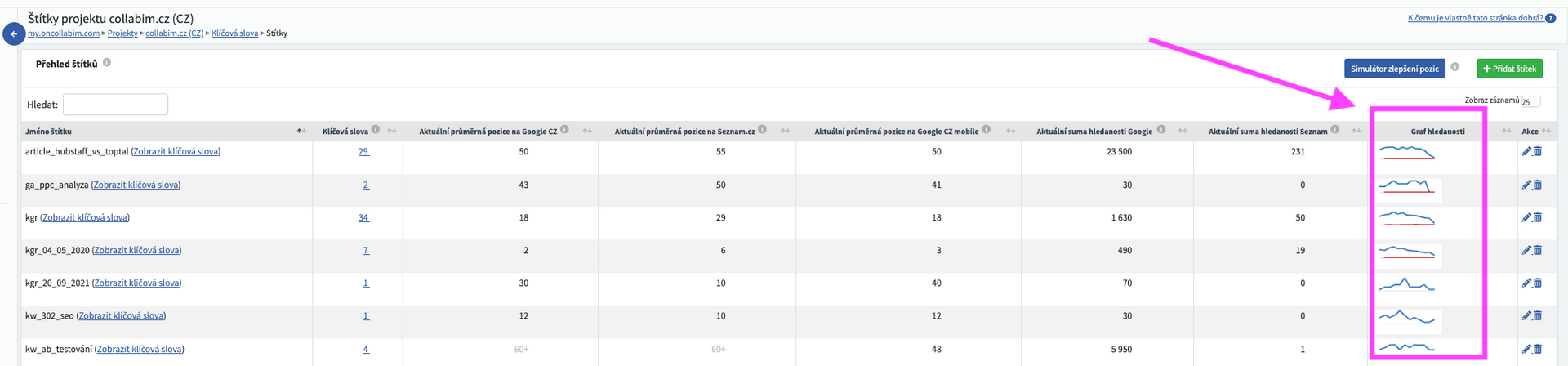Image resolution: width=1568 pixels, height=366 pixels.
Task: Sort by Aktuální suma hledanosti Google arrows
Action: click(x=1182, y=131)
